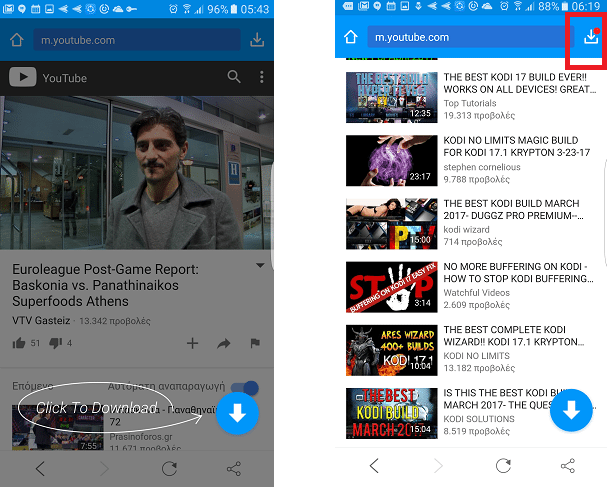The height and width of the screenshot is (487, 607).
Task: Reload page in left phone bottom bar
Action: coord(170,469)
